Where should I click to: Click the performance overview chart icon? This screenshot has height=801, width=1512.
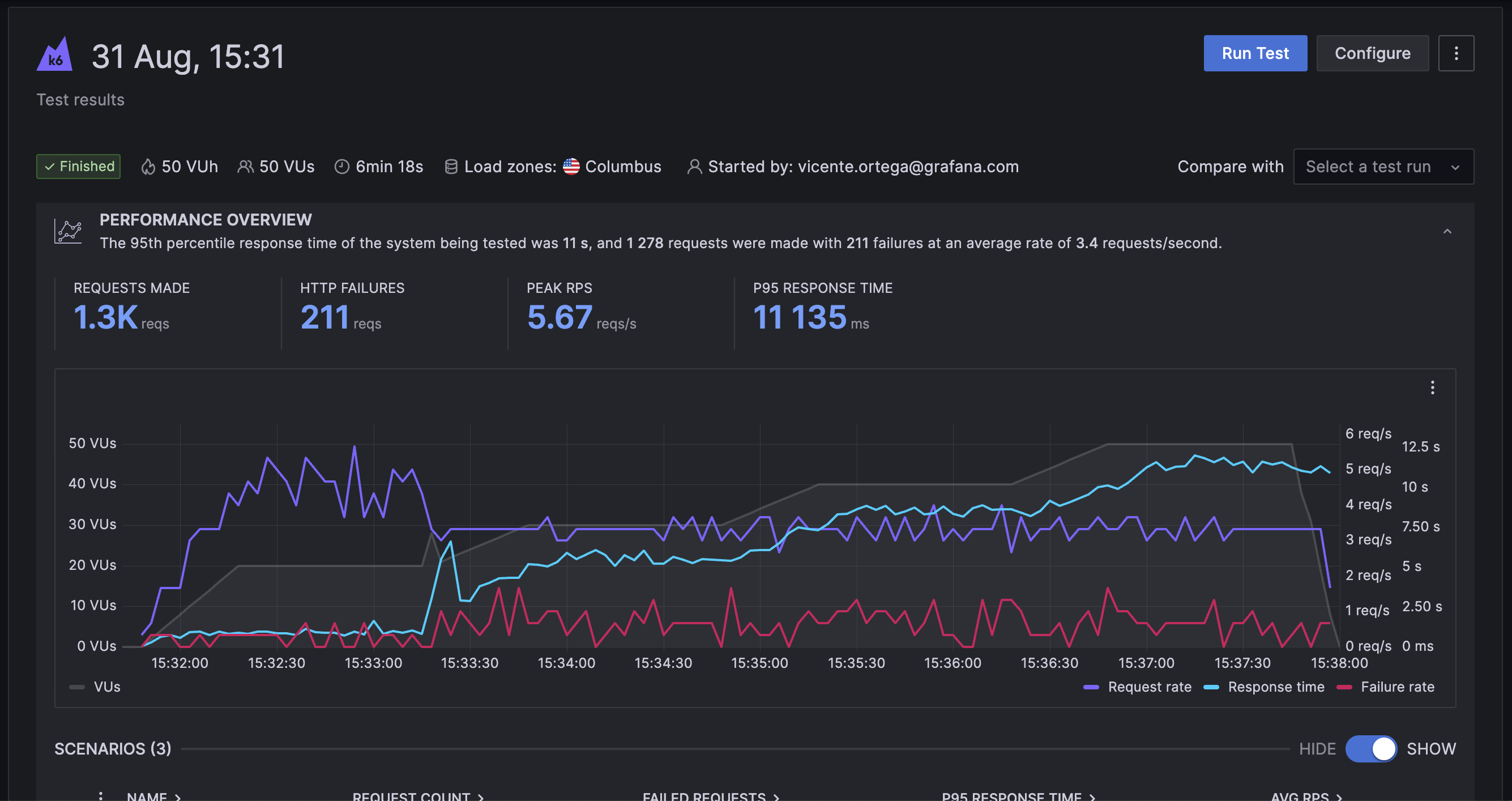point(68,231)
